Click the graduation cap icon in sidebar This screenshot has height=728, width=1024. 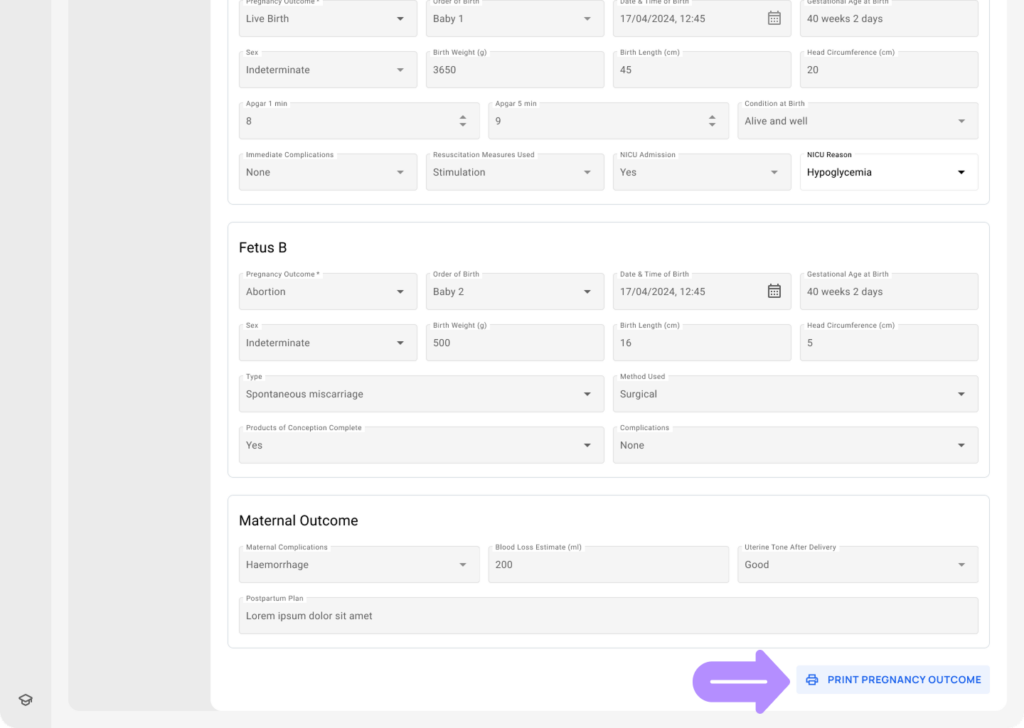coord(26,700)
